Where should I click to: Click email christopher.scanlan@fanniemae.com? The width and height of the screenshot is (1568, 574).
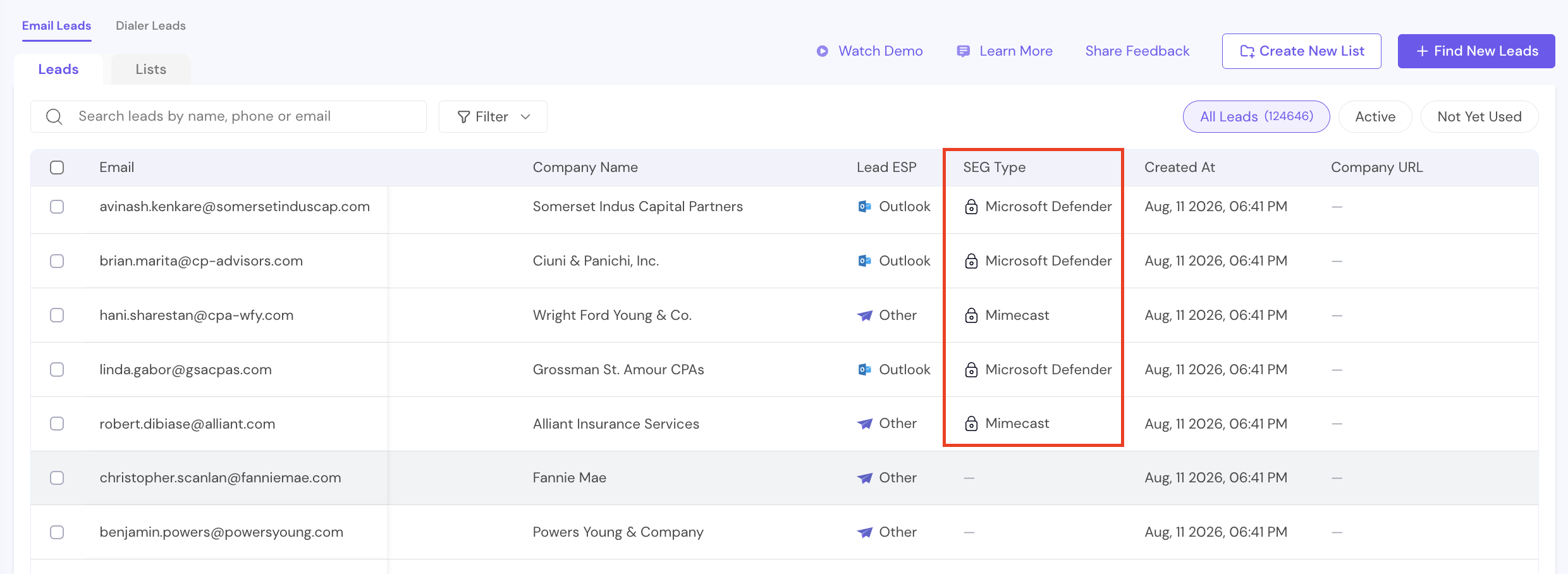click(x=220, y=478)
